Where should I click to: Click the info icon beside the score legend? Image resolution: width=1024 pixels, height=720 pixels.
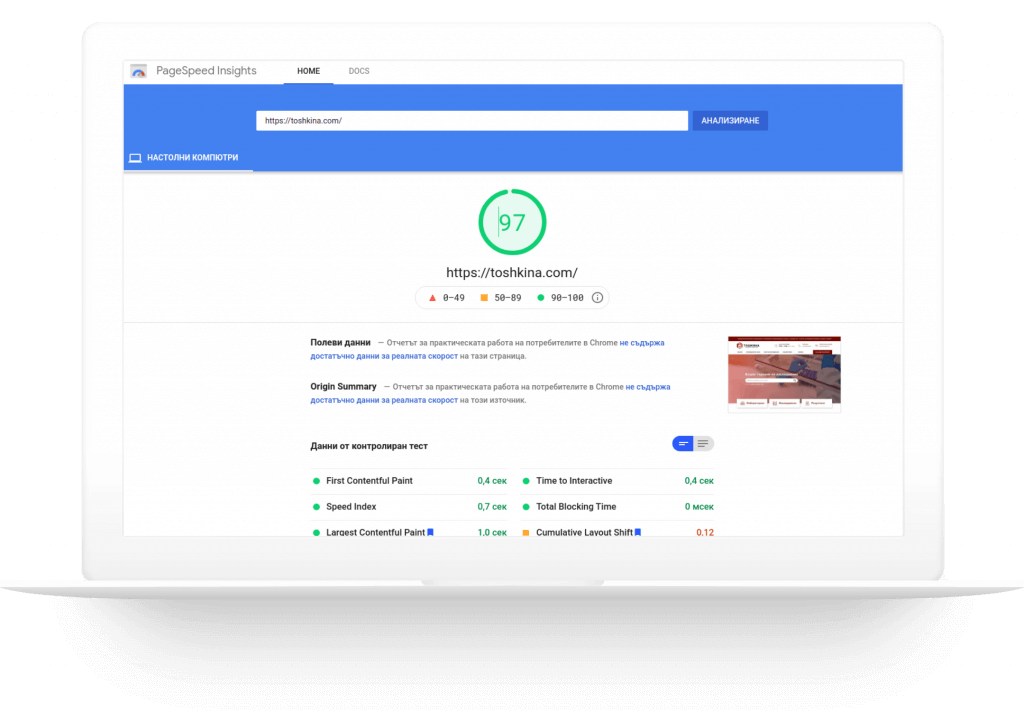597,298
